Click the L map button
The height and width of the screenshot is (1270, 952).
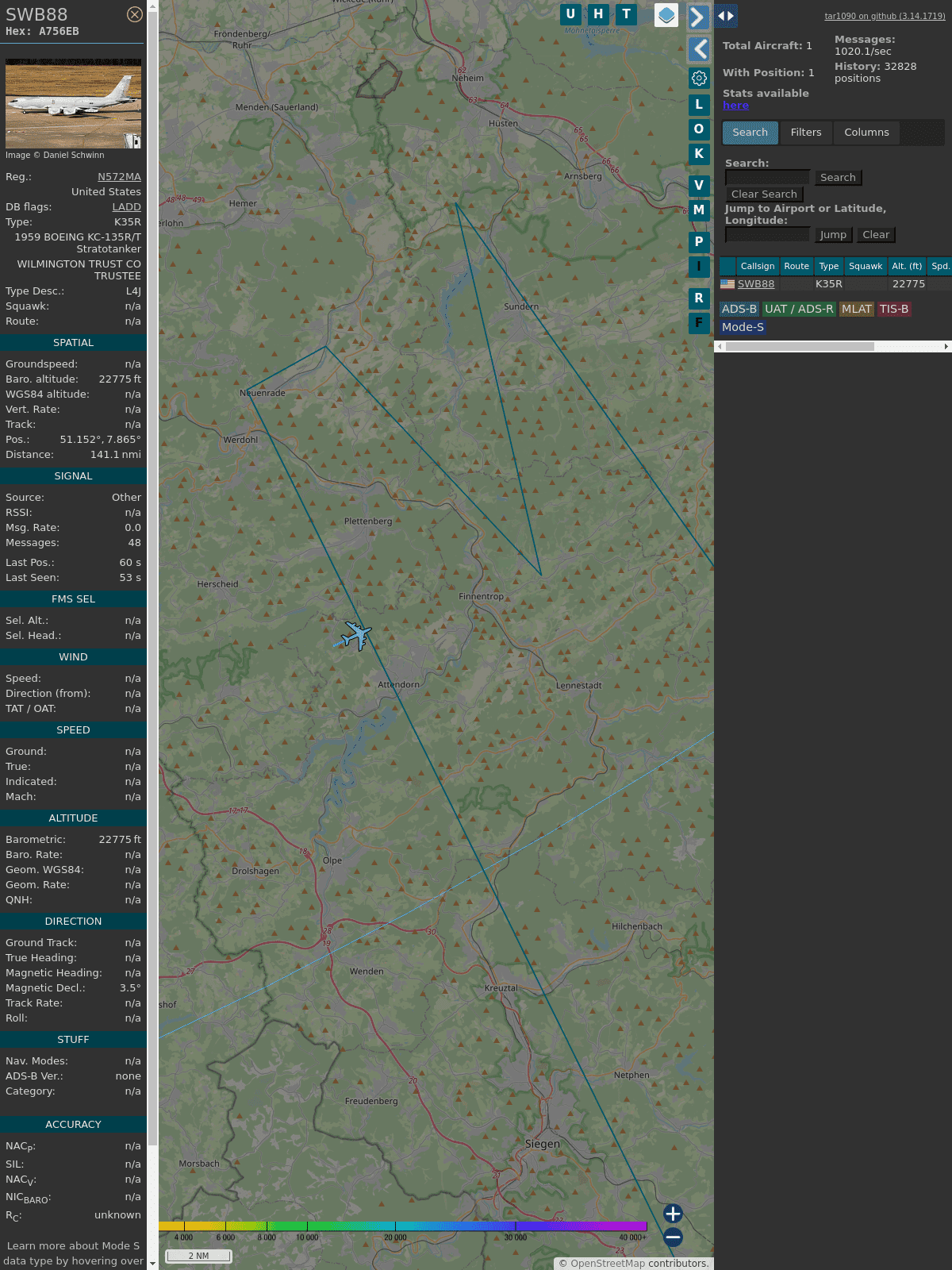pos(699,104)
